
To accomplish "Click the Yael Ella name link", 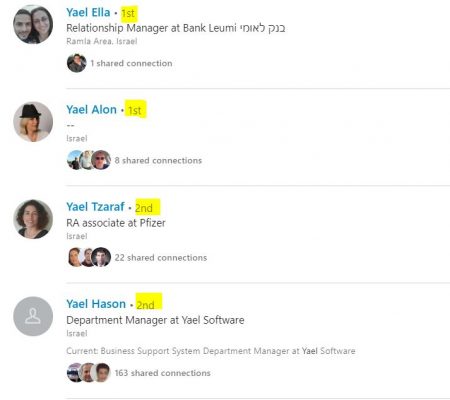I will tap(88, 13).
